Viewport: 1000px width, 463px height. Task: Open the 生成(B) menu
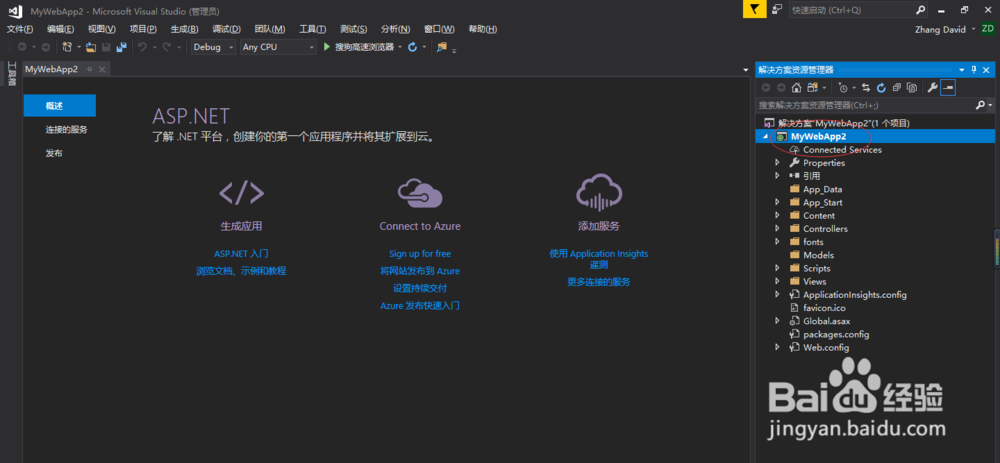[x=184, y=29]
